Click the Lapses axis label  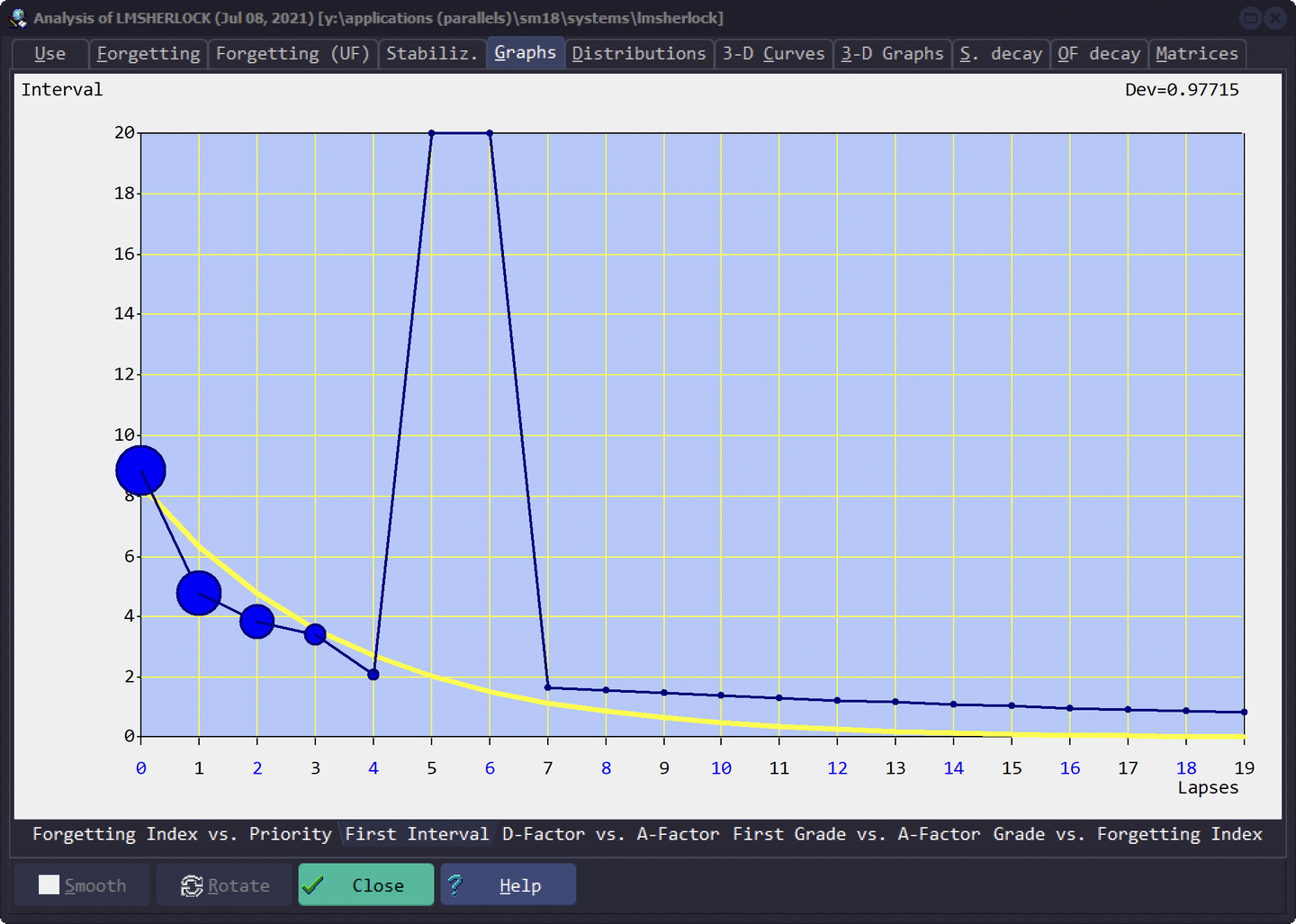(x=1208, y=788)
